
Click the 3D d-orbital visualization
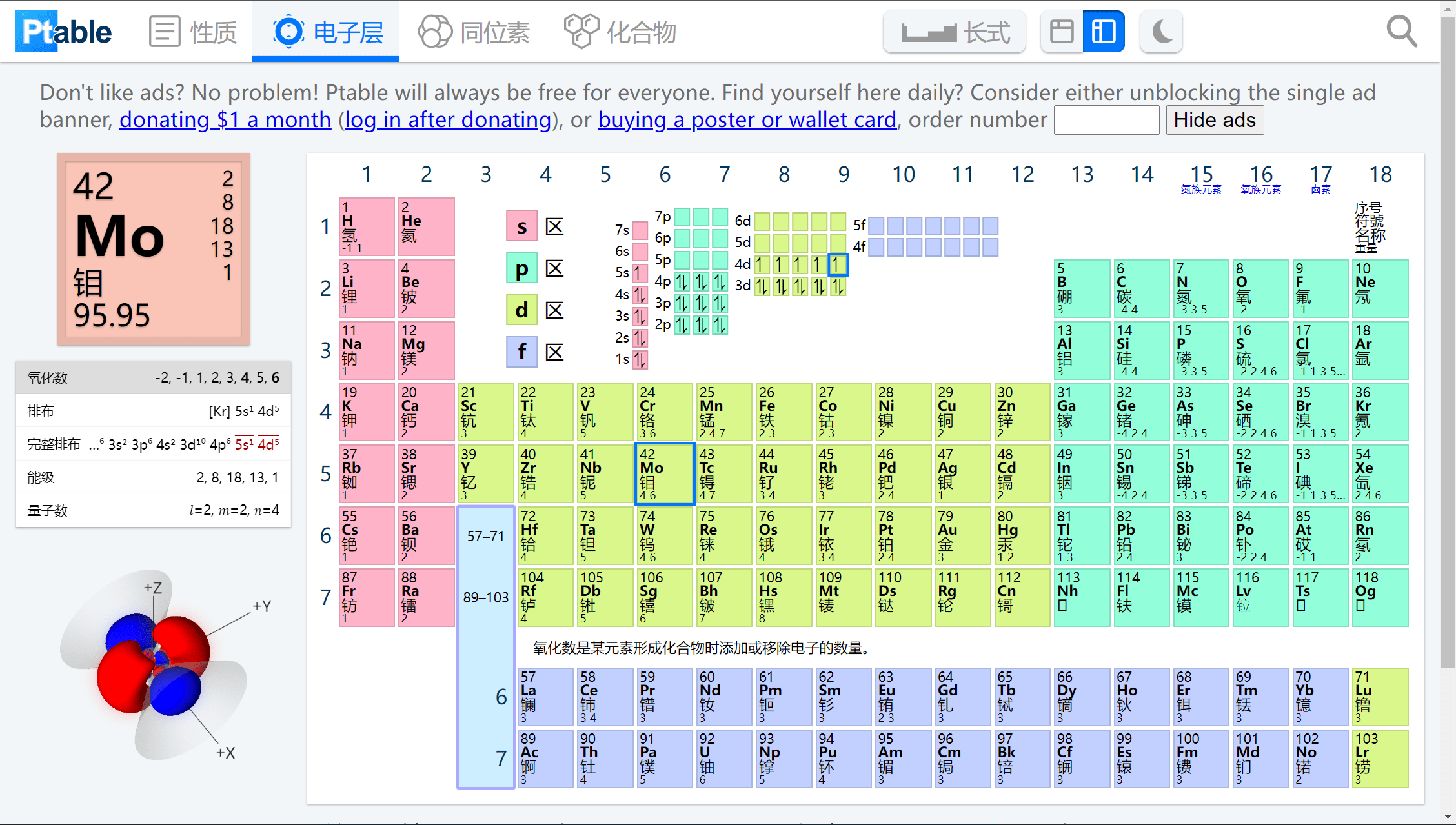pos(155,664)
